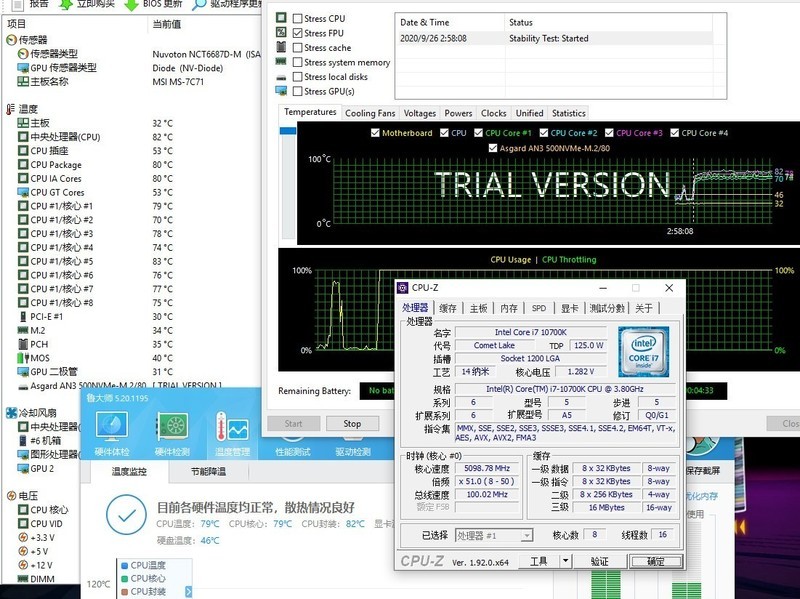Click the driver update magnifier icon
This screenshot has height=599, width=800.
point(199,5)
